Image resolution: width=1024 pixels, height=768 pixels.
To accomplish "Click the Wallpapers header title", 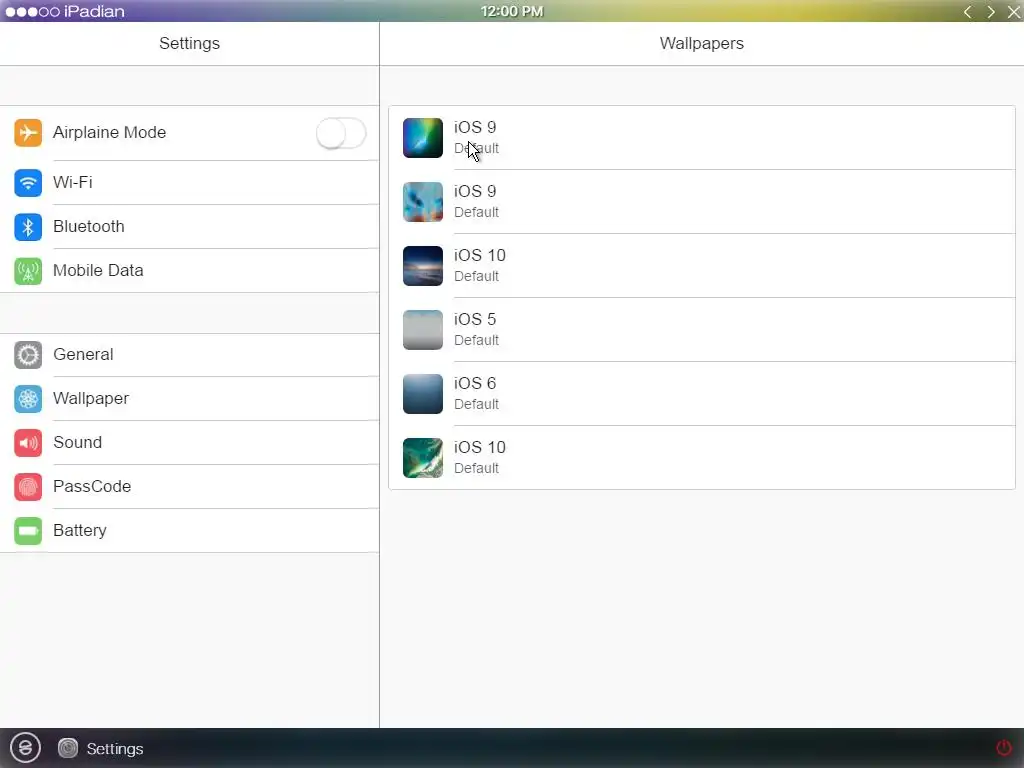I will tap(701, 43).
